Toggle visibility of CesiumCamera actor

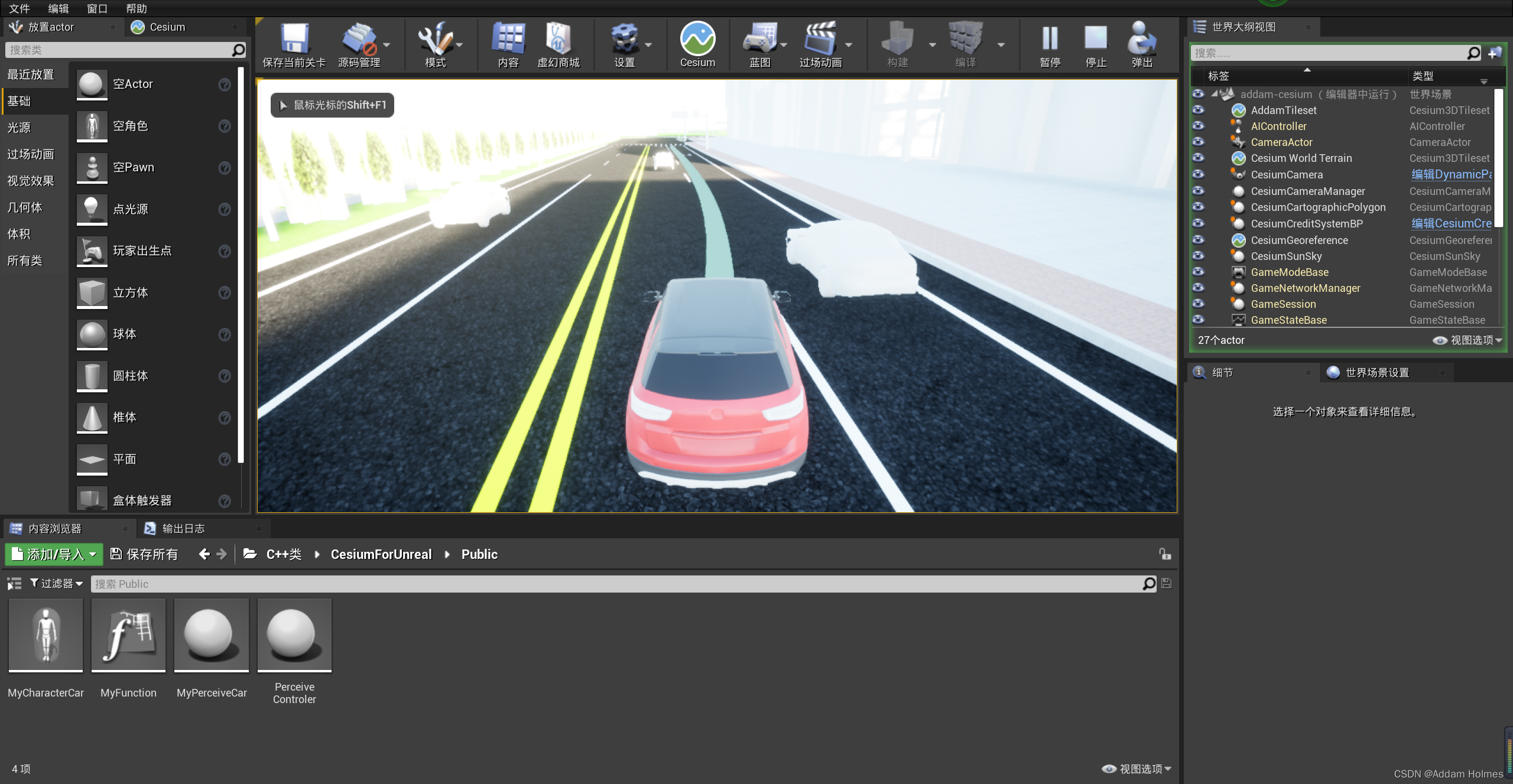1199,174
